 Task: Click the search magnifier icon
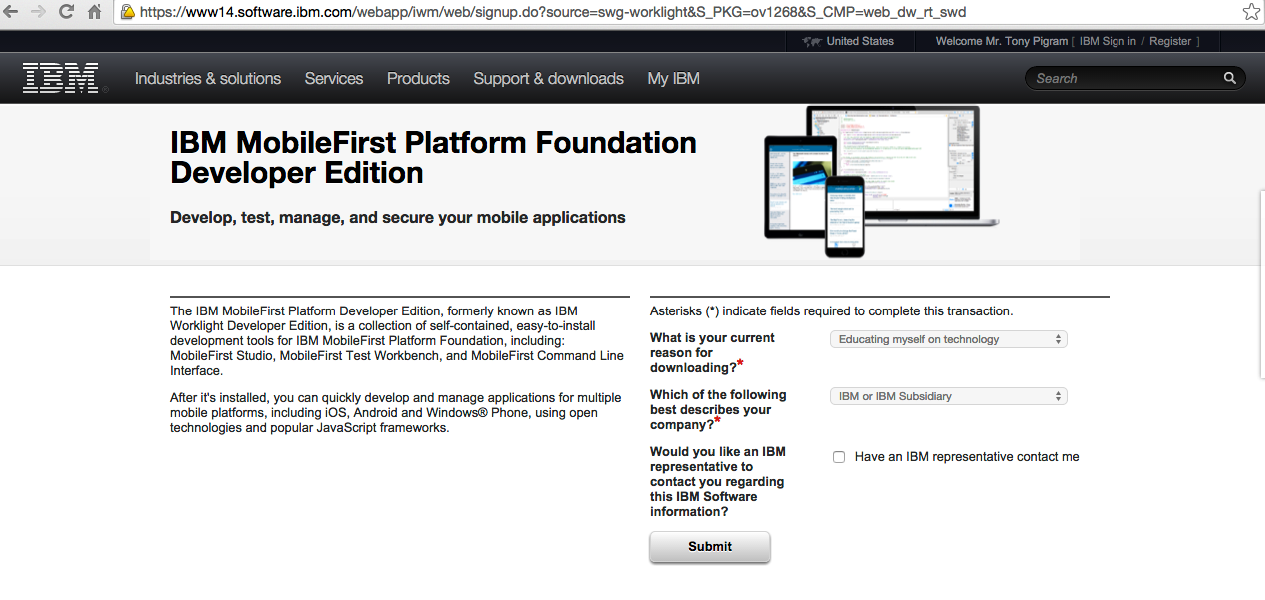coord(1230,78)
